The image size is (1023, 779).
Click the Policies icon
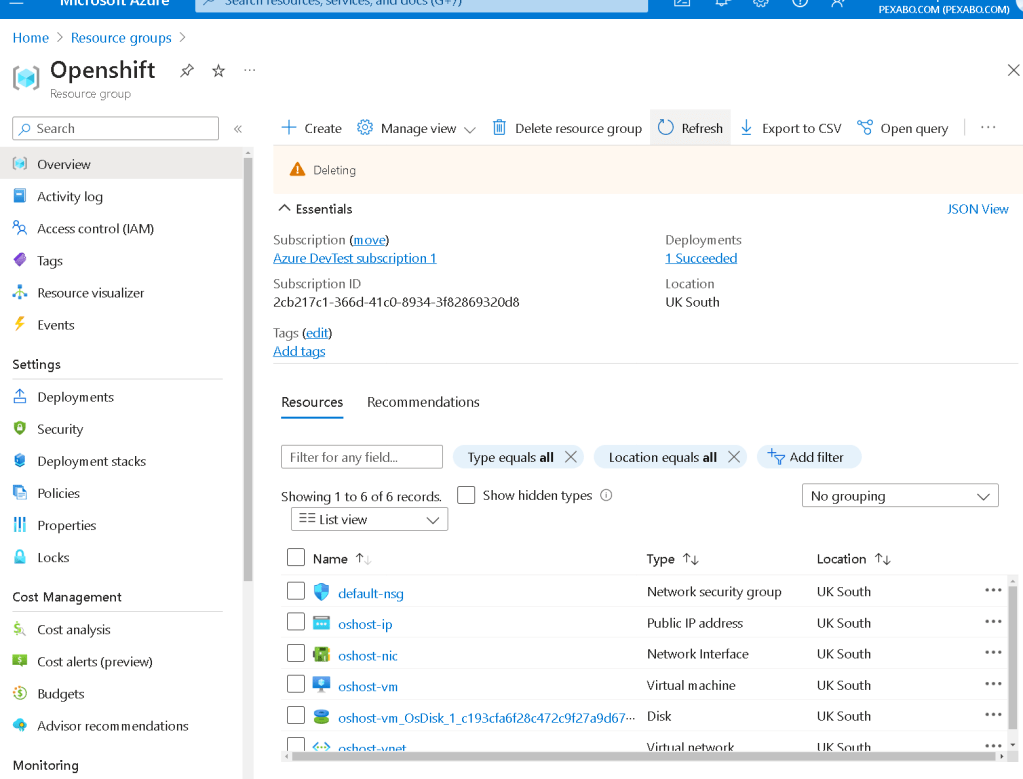pyautogui.click(x=20, y=492)
